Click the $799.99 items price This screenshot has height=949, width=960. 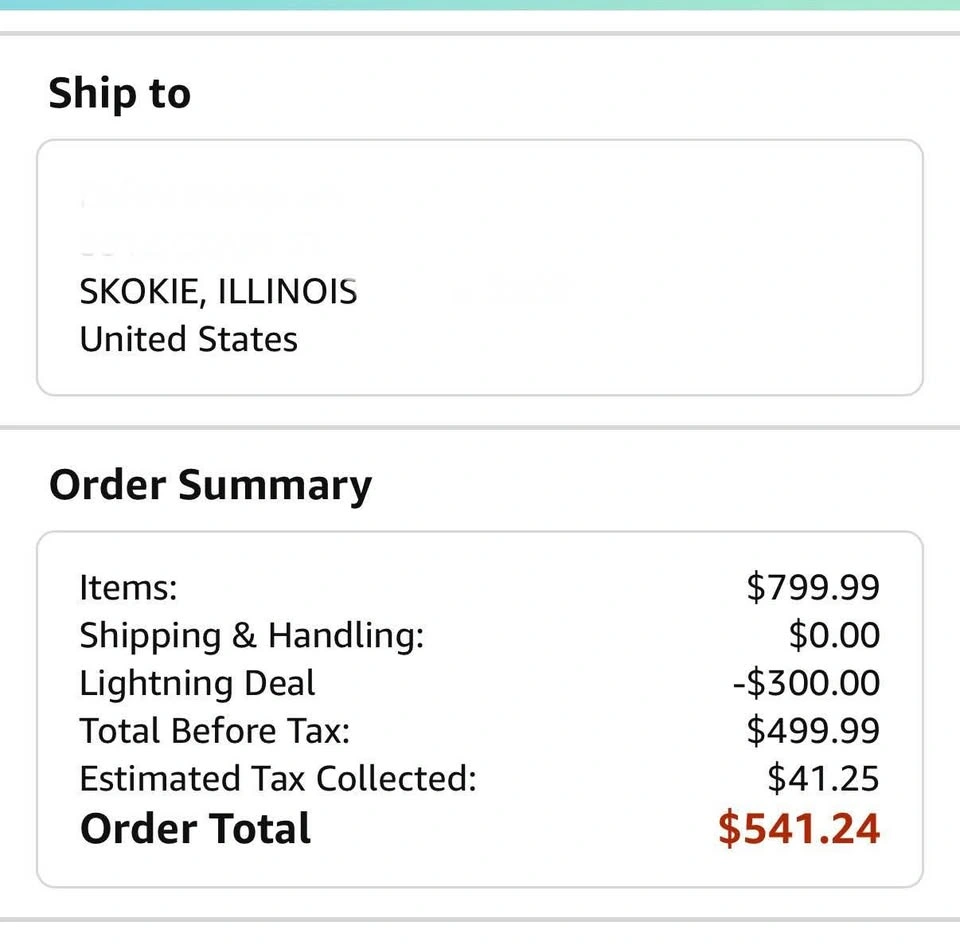point(812,587)
